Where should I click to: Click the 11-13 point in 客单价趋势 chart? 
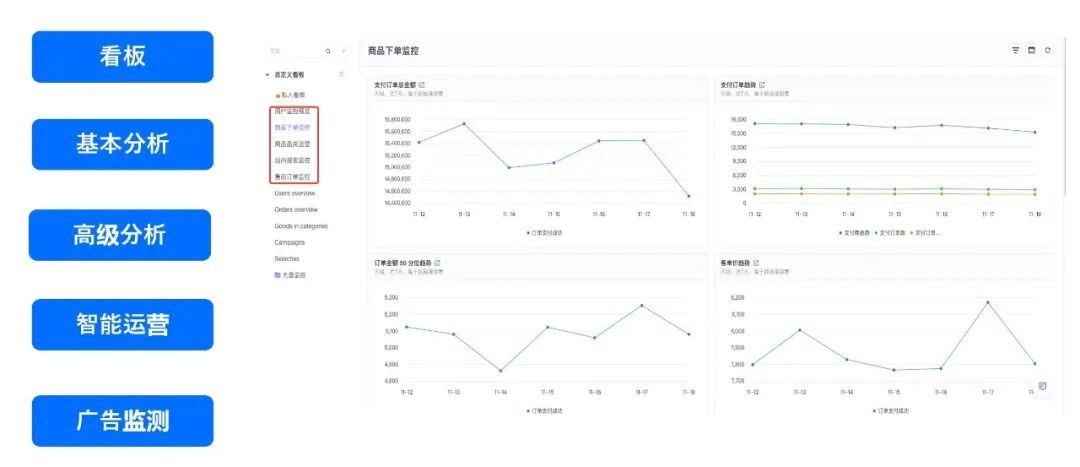point(800,330)
